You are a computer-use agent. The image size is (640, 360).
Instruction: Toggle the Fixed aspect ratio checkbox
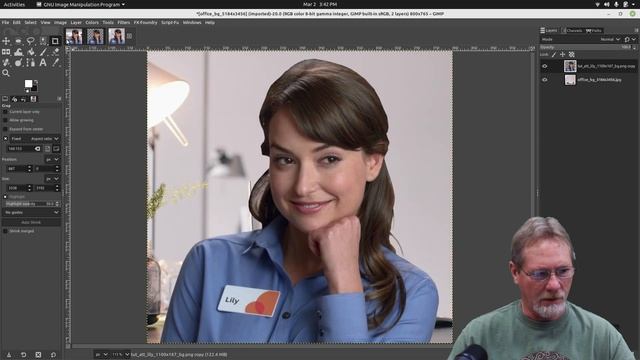pyautogui.click(x=5, y=139)
